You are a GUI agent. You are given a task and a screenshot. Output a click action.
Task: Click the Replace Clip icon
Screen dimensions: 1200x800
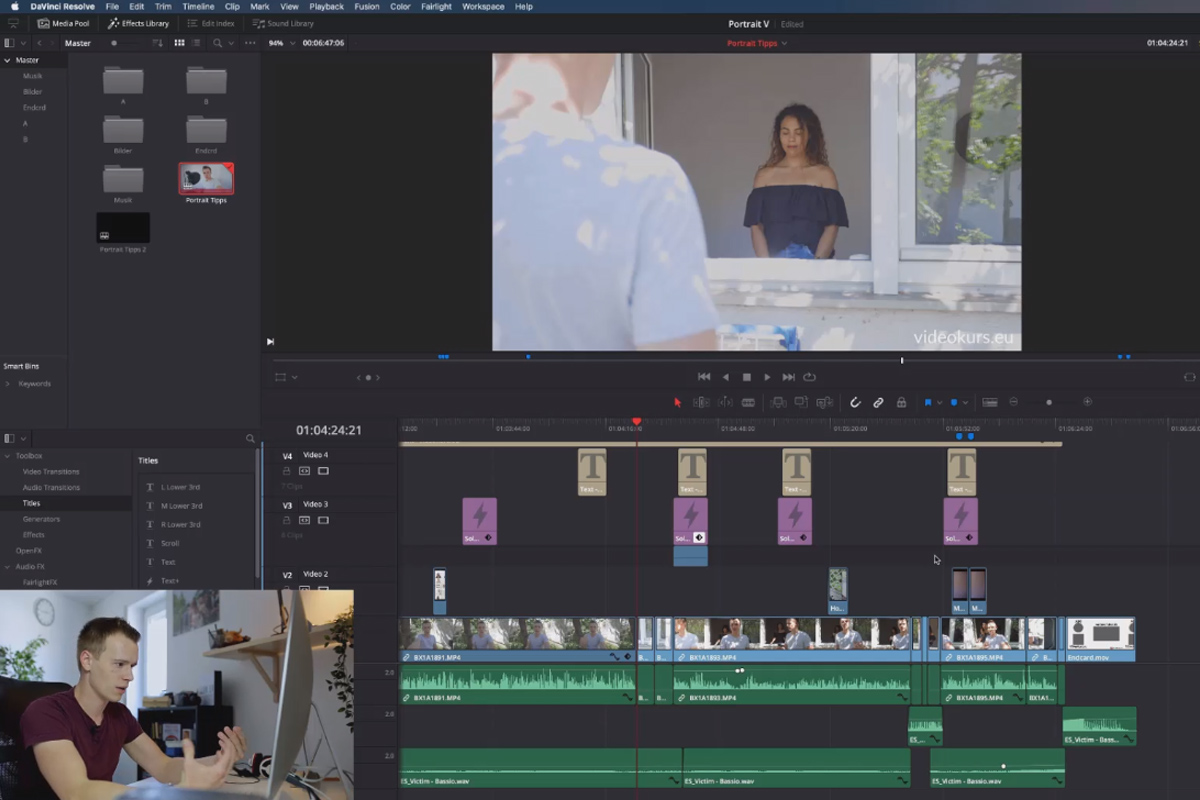pyautogui.click(x=824, y=402)
